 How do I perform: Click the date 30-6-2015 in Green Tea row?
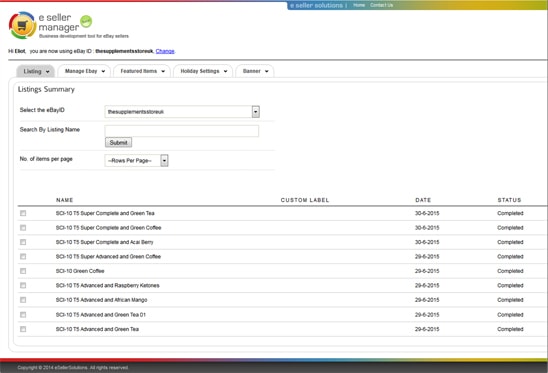[x=427, y=213]
